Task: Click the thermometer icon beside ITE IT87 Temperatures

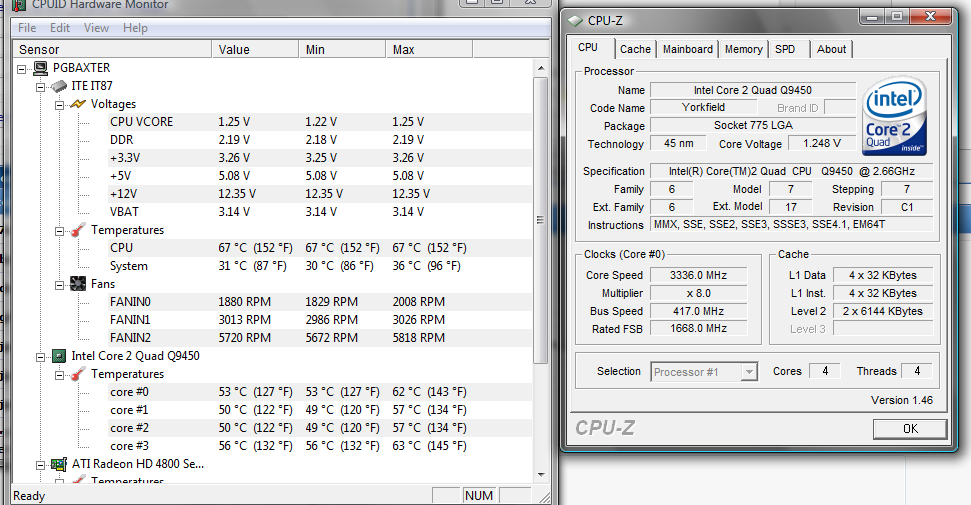Action: 78,230
